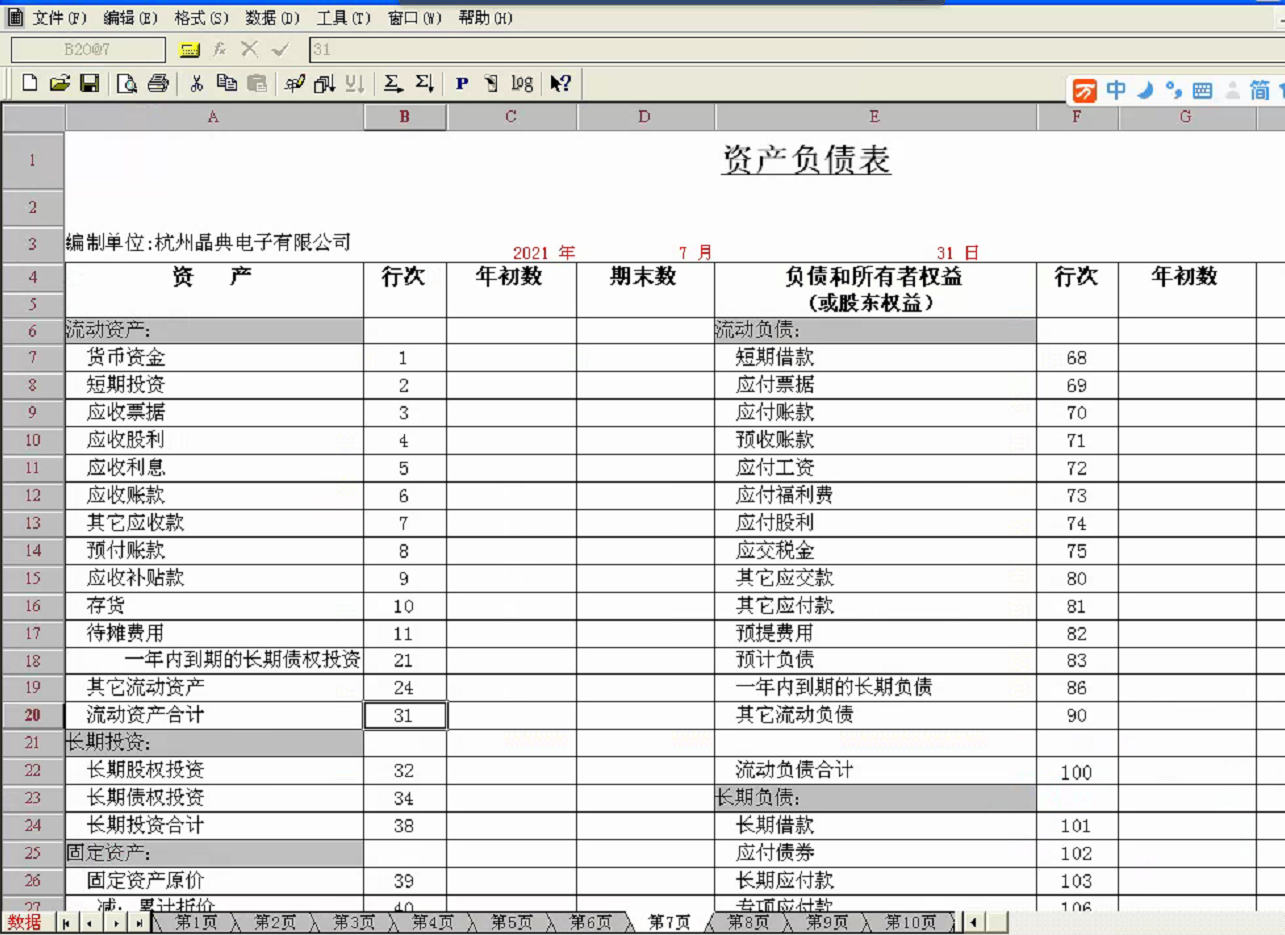Click the context help arrow-question icon
Screen dimensions: 1285x935
coord(560,84)
